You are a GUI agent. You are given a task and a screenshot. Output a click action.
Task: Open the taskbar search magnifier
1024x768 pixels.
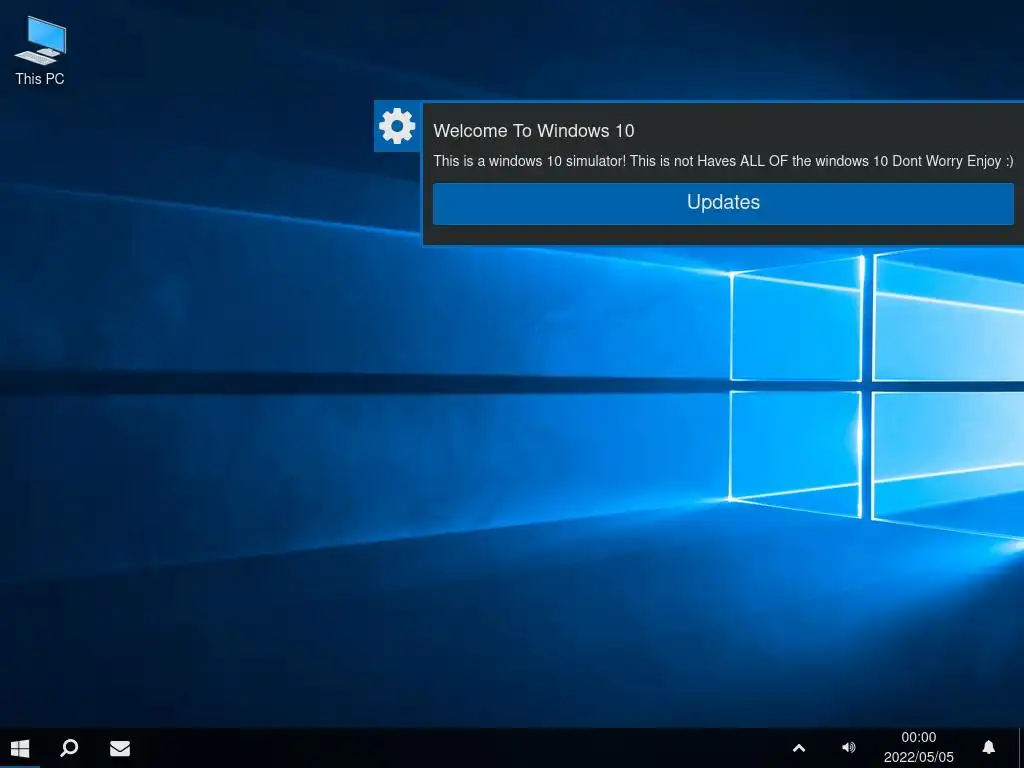click(69, 748)
